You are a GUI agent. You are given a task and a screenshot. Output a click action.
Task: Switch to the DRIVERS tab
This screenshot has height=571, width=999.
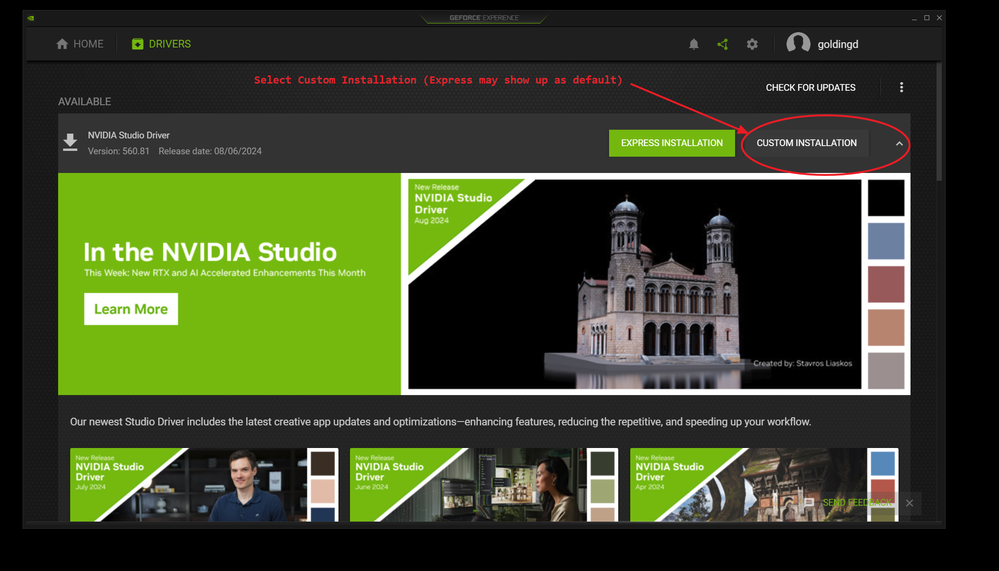point(161,44)
